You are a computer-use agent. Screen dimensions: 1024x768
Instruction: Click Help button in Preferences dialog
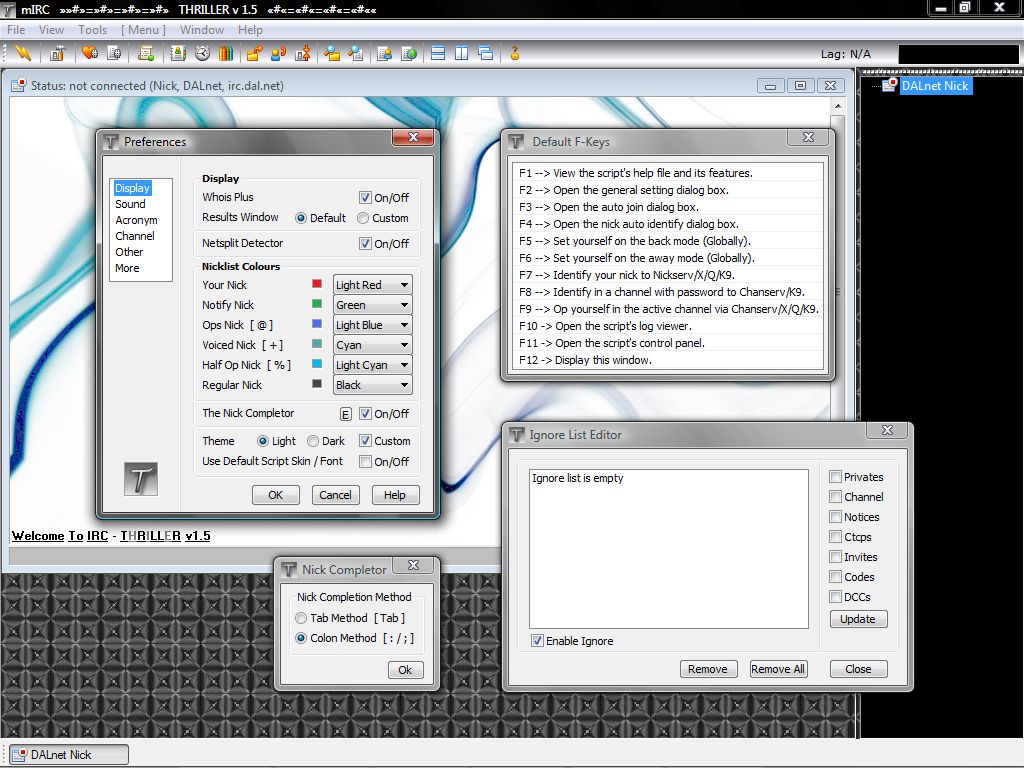coord(395,495)
